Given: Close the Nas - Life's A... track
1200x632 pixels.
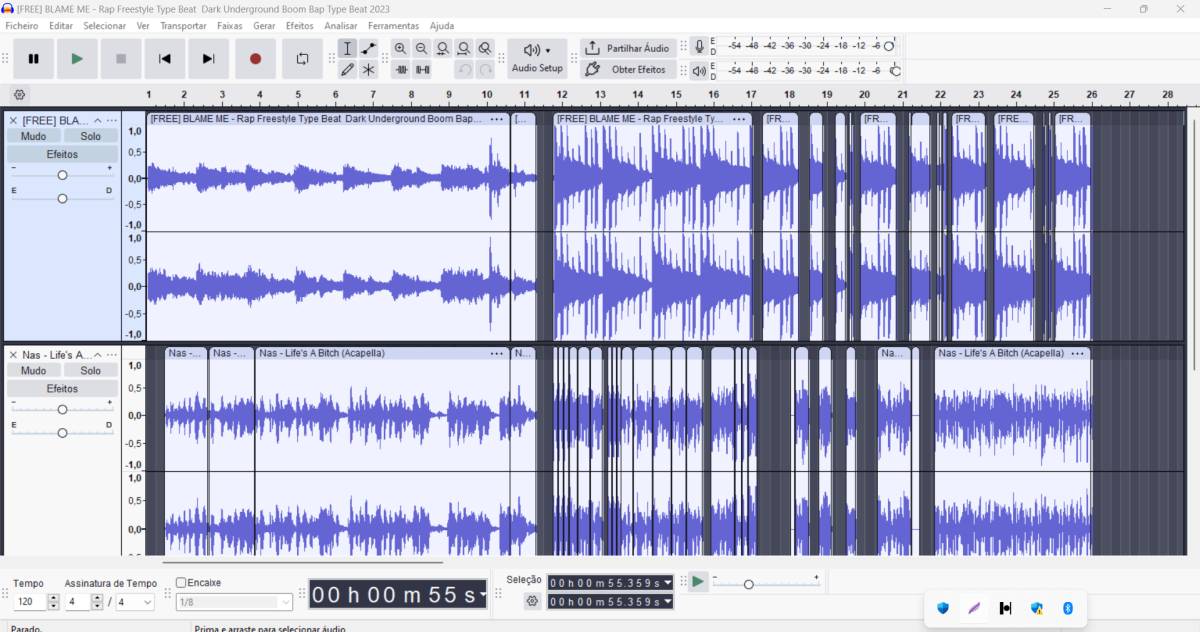Looking at the screenshot, I should coord(13,355).
